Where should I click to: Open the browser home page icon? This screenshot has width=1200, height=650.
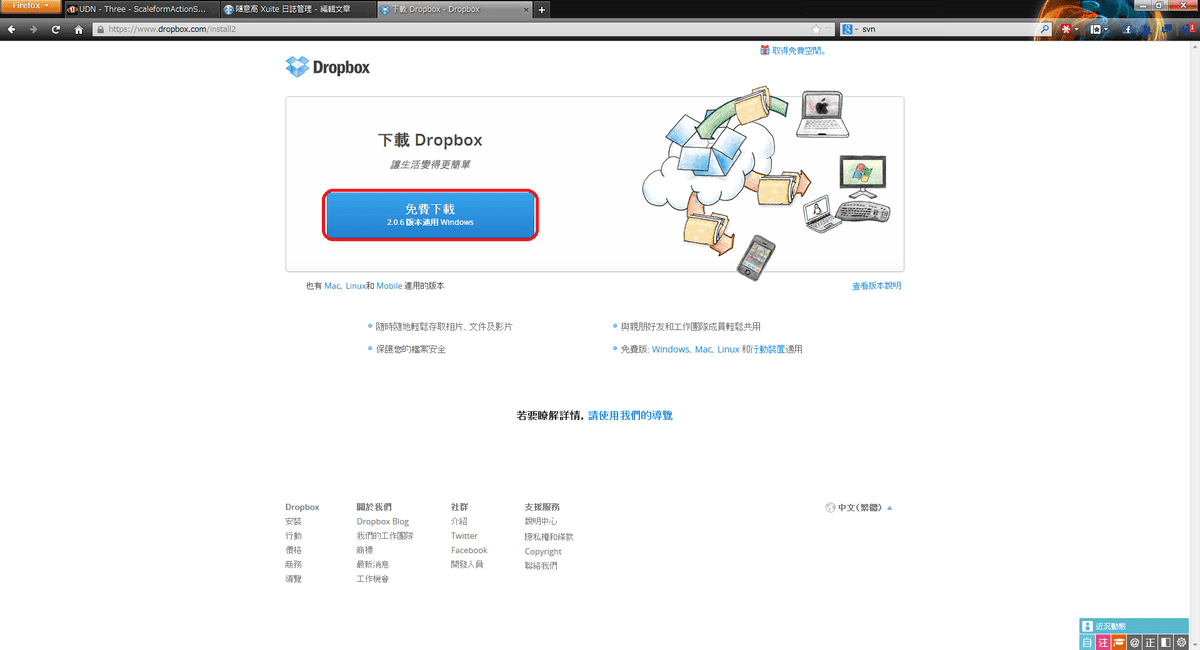[78, 30]
